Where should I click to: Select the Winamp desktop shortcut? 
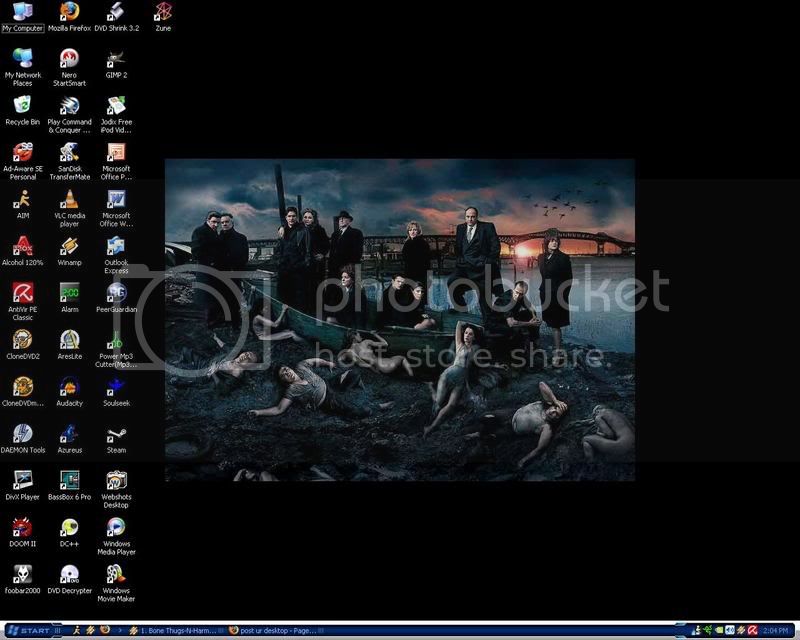point(69,251)
